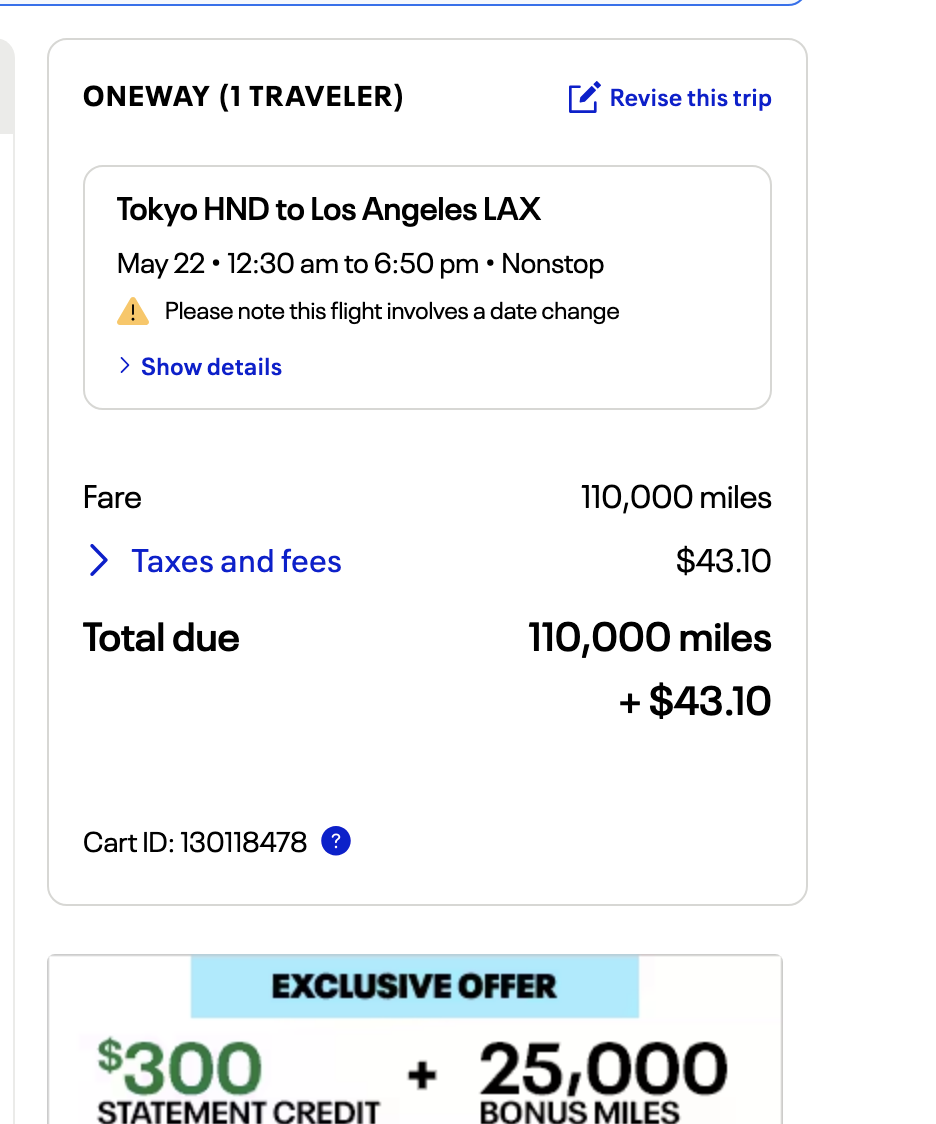Expand the Taxes and fees chevron
The height and width of the screenshot is (1124, 936).
[x=99, y=561]
